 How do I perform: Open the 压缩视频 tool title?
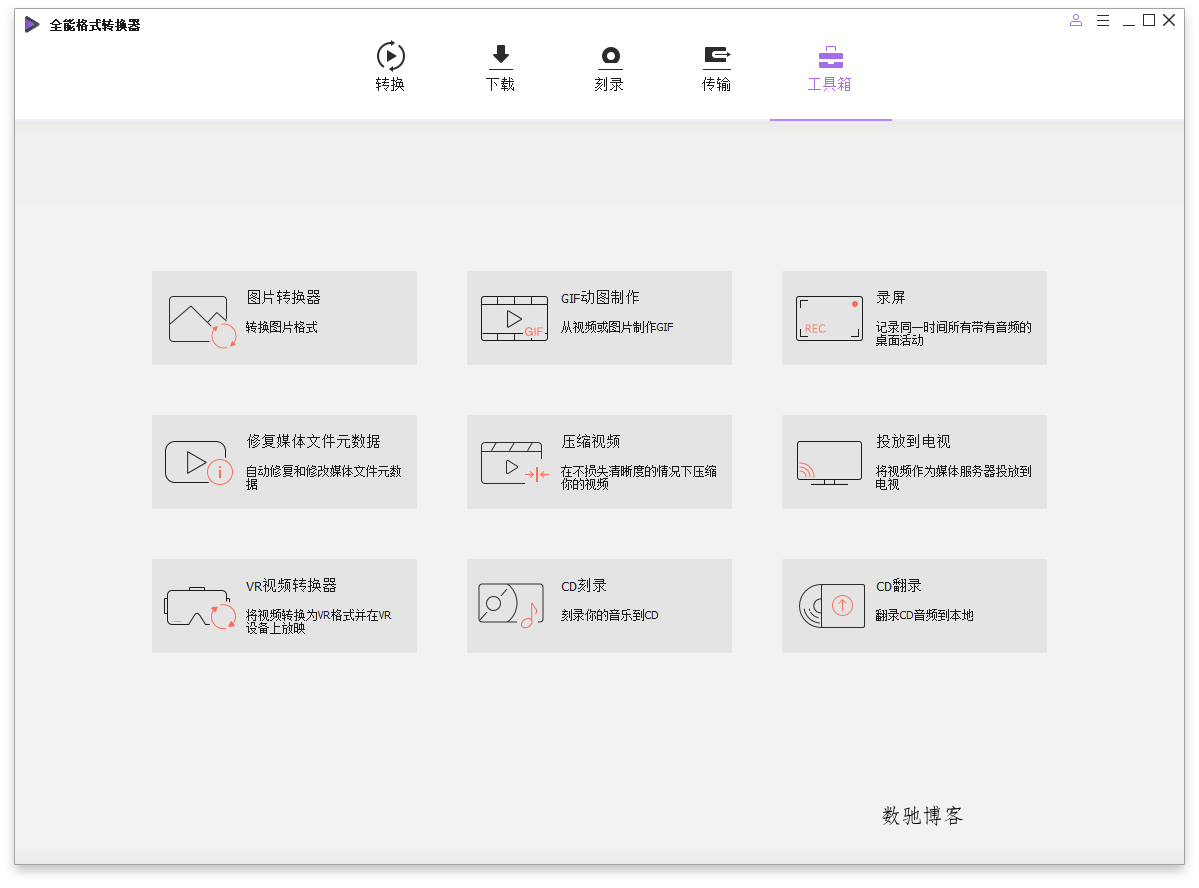point(591,441)
